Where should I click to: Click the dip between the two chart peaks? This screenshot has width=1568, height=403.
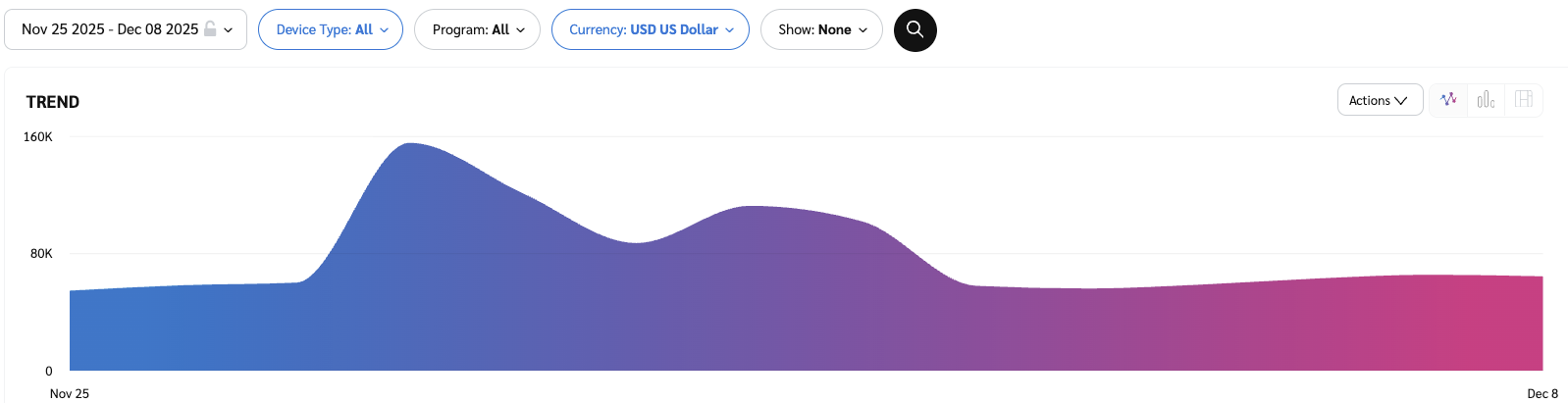[637, 244]
